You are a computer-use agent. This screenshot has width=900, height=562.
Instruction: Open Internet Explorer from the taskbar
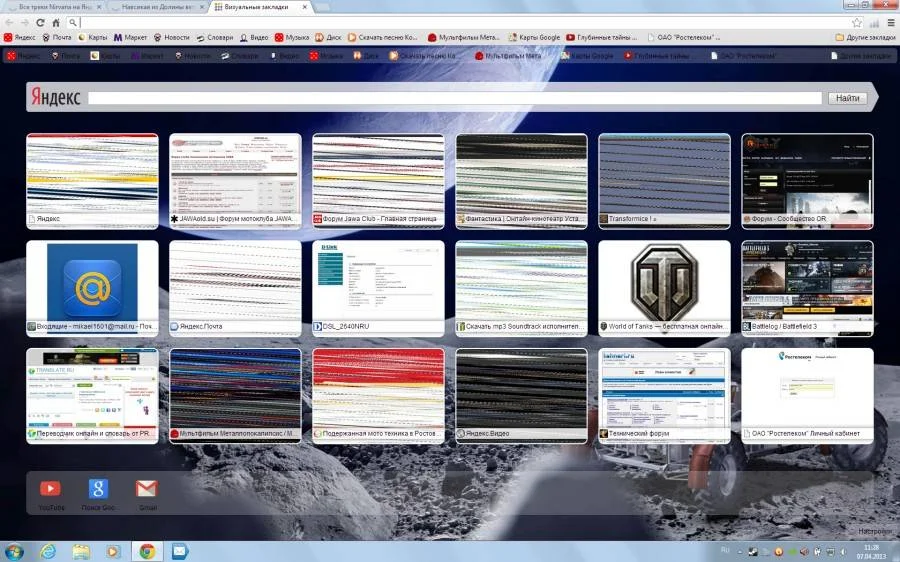47,551
